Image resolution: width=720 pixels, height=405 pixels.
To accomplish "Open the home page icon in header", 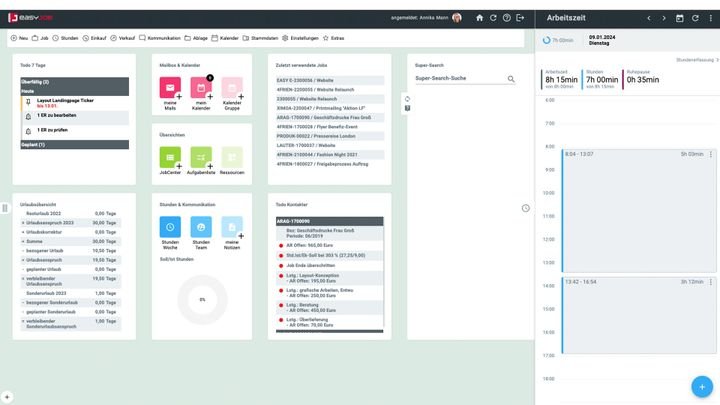I will point(479,18).
